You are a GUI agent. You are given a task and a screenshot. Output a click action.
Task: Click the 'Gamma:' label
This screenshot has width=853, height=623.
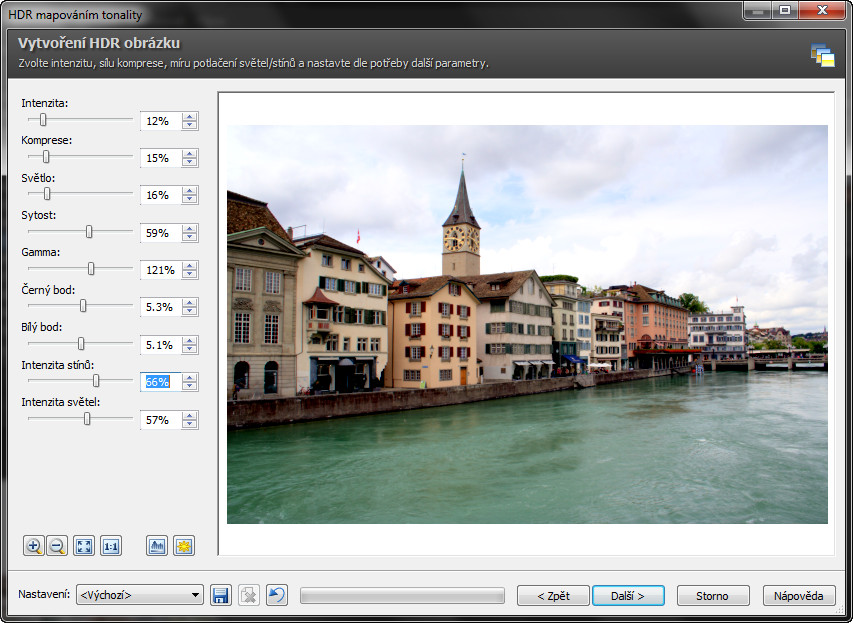click(41, 252)
